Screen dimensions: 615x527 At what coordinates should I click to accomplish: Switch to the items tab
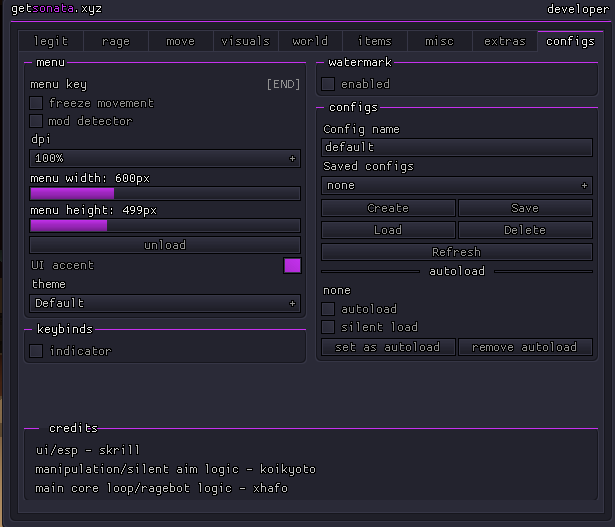coord(375,41)
